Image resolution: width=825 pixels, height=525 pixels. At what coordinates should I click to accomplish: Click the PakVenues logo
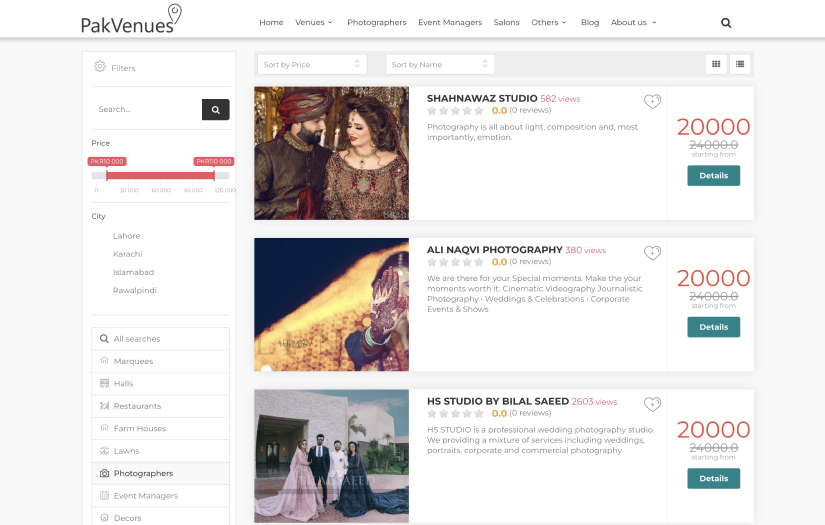click(x=131, y=19)
